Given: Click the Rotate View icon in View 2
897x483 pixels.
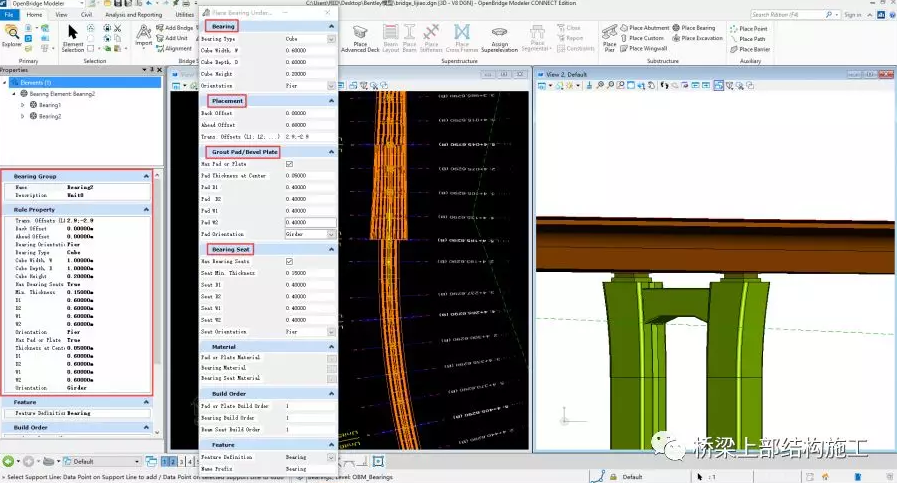Looking at the screenshot, I should (x=641, y=85).
